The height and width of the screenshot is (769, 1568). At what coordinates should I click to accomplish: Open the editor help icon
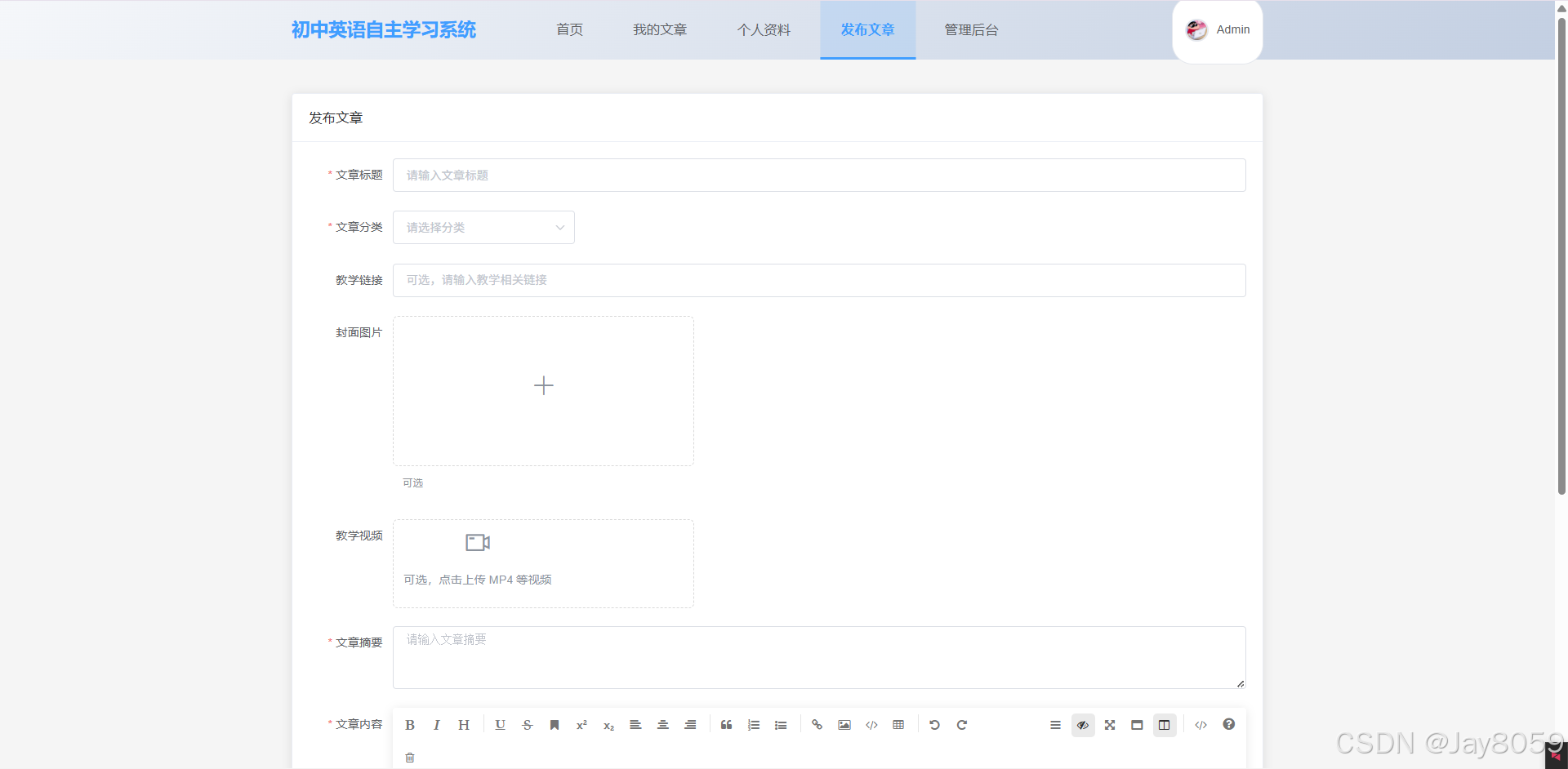tap(1228, 725)
